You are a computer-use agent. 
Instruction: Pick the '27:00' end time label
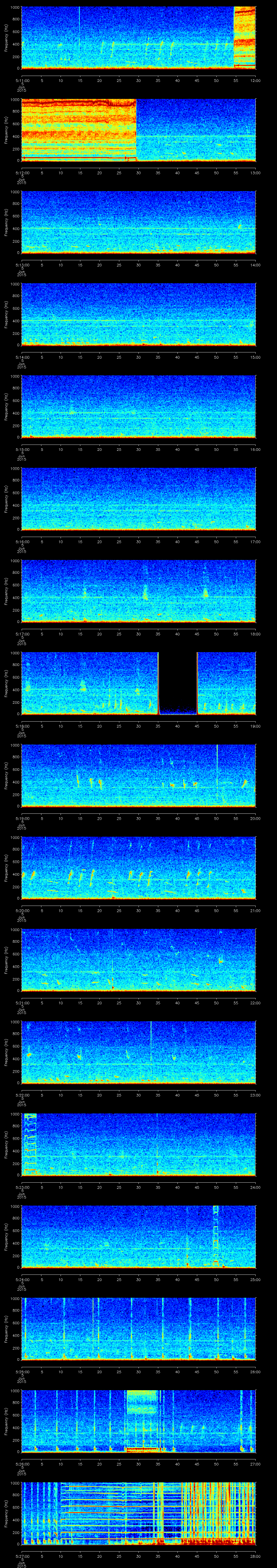pos(255,1463)
